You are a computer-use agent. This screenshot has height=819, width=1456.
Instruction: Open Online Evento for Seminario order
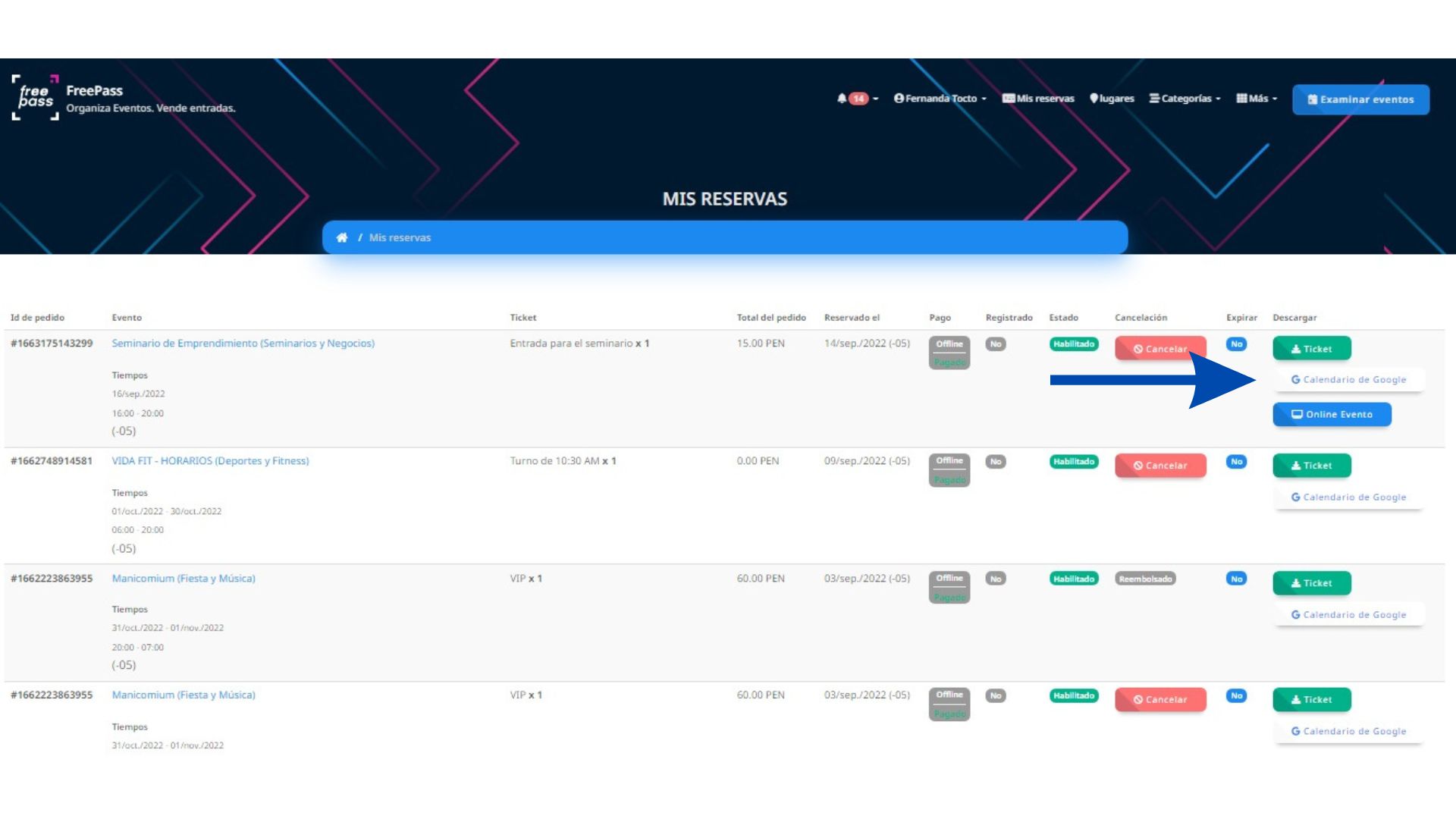[1332, 414]
